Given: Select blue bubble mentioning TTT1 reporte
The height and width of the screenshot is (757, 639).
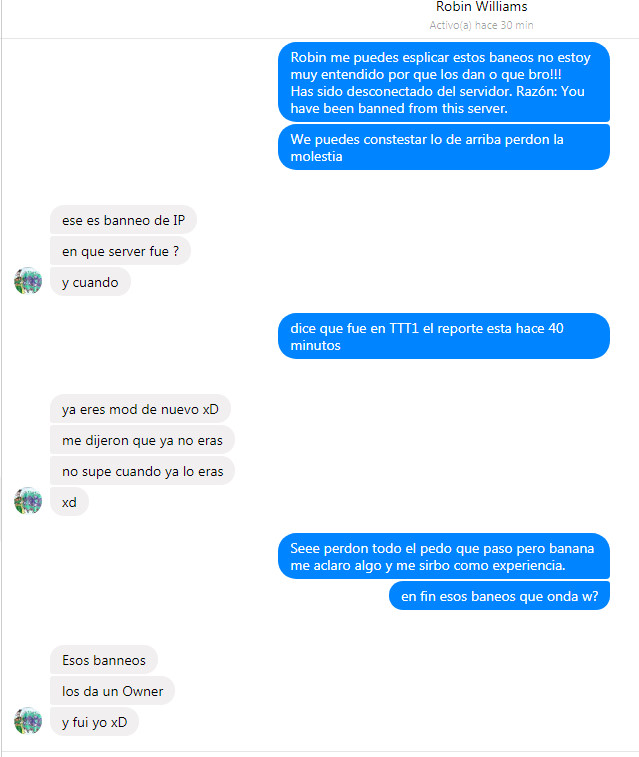Looking at the screenshot, I should pyautogui.click(x=444, y=336).
